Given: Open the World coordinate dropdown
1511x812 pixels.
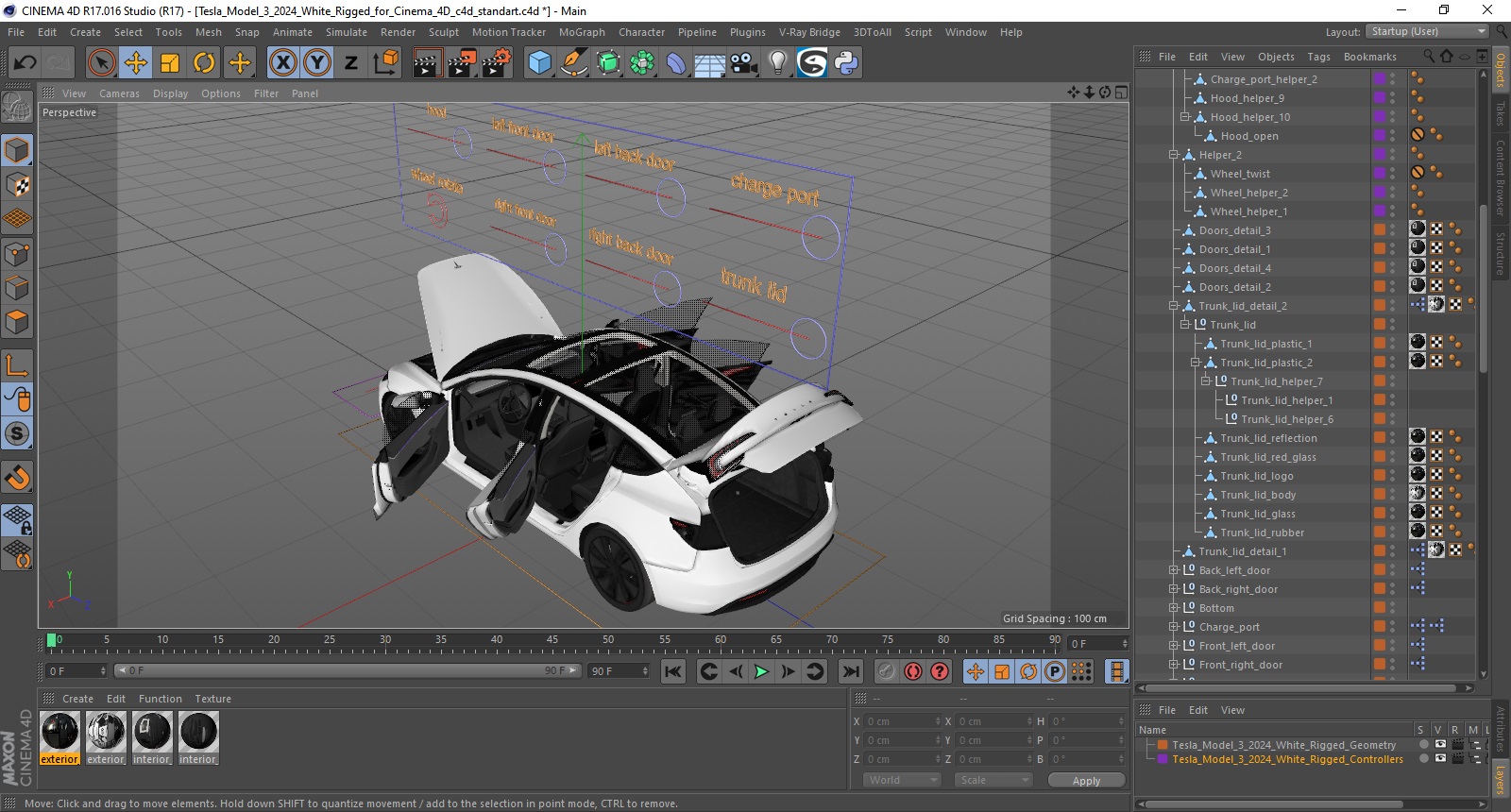Looking at the screenshot, I should [x=902, y=780].
